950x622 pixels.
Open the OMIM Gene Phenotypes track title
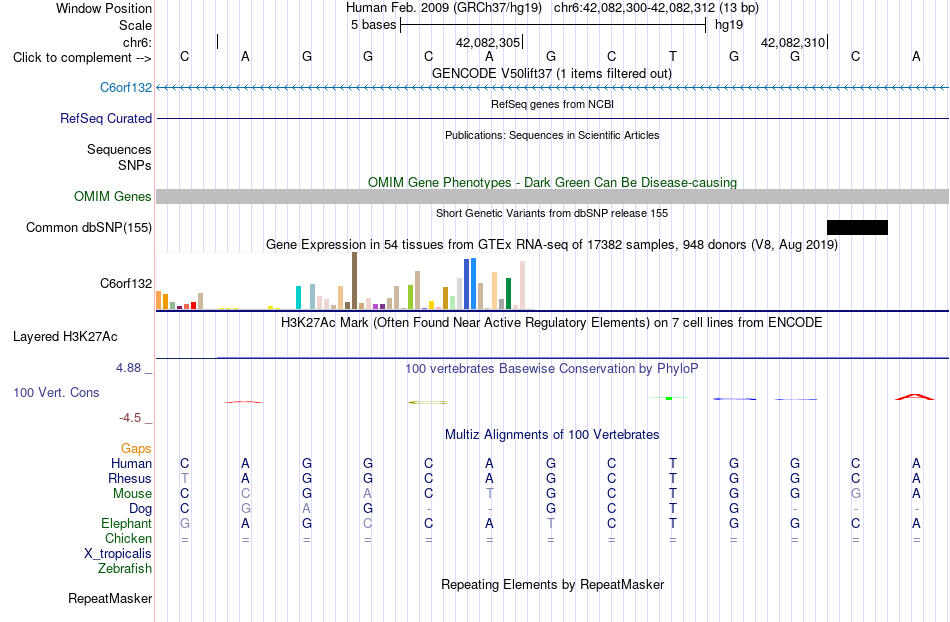[x=553, y=182]
